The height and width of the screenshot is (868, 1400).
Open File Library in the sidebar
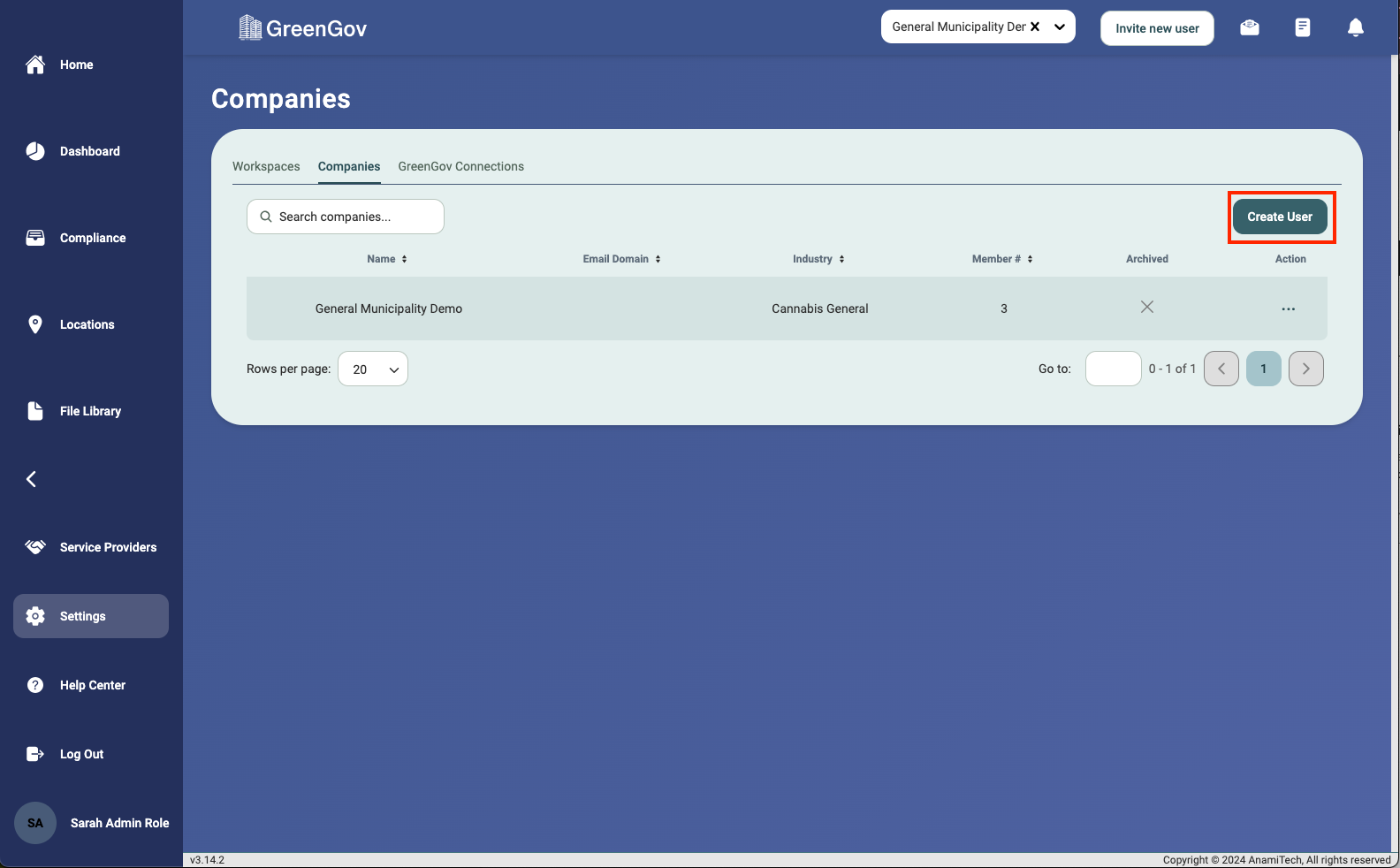(91, 411)
